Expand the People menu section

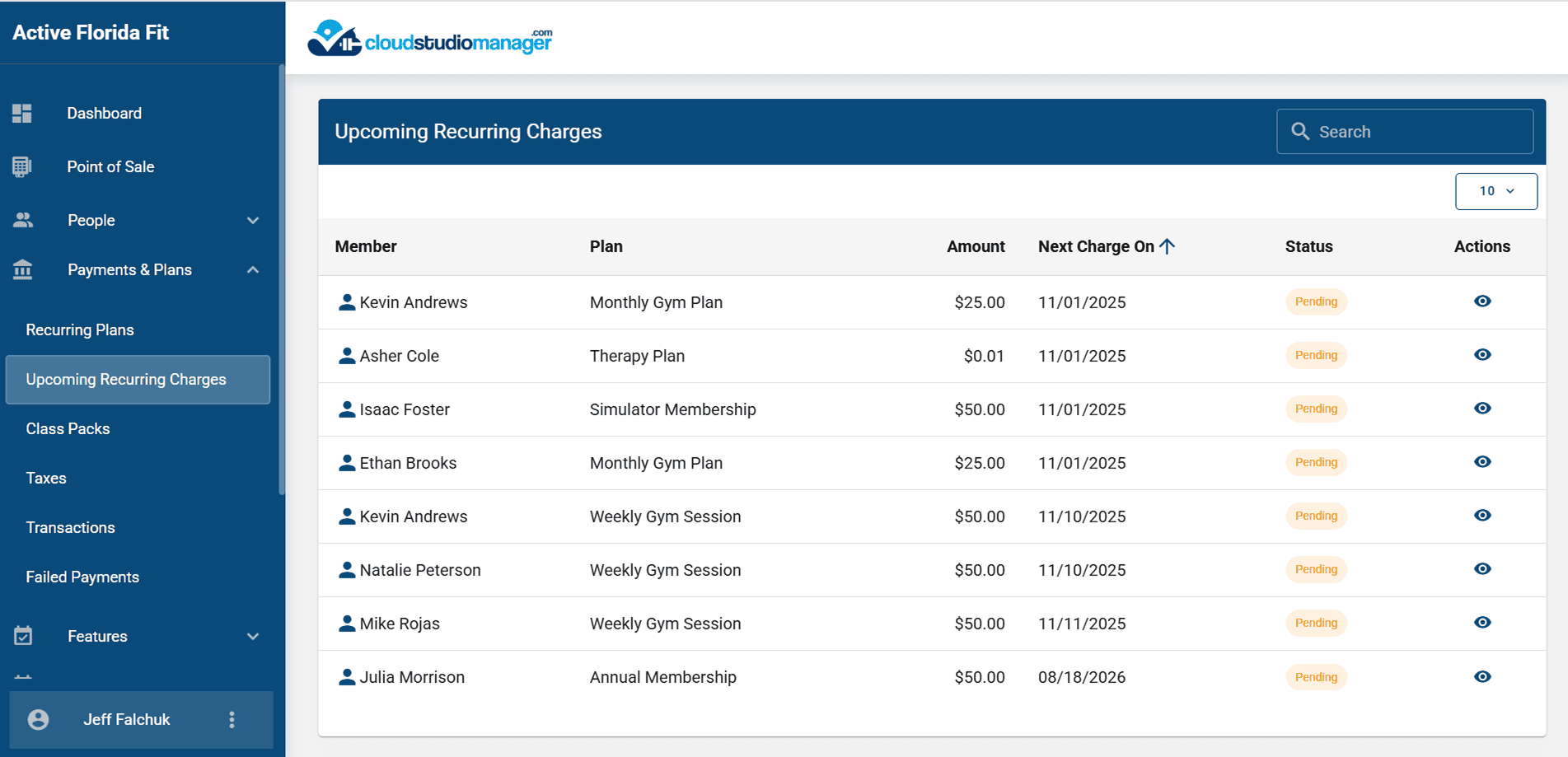[x=253, y=220]
